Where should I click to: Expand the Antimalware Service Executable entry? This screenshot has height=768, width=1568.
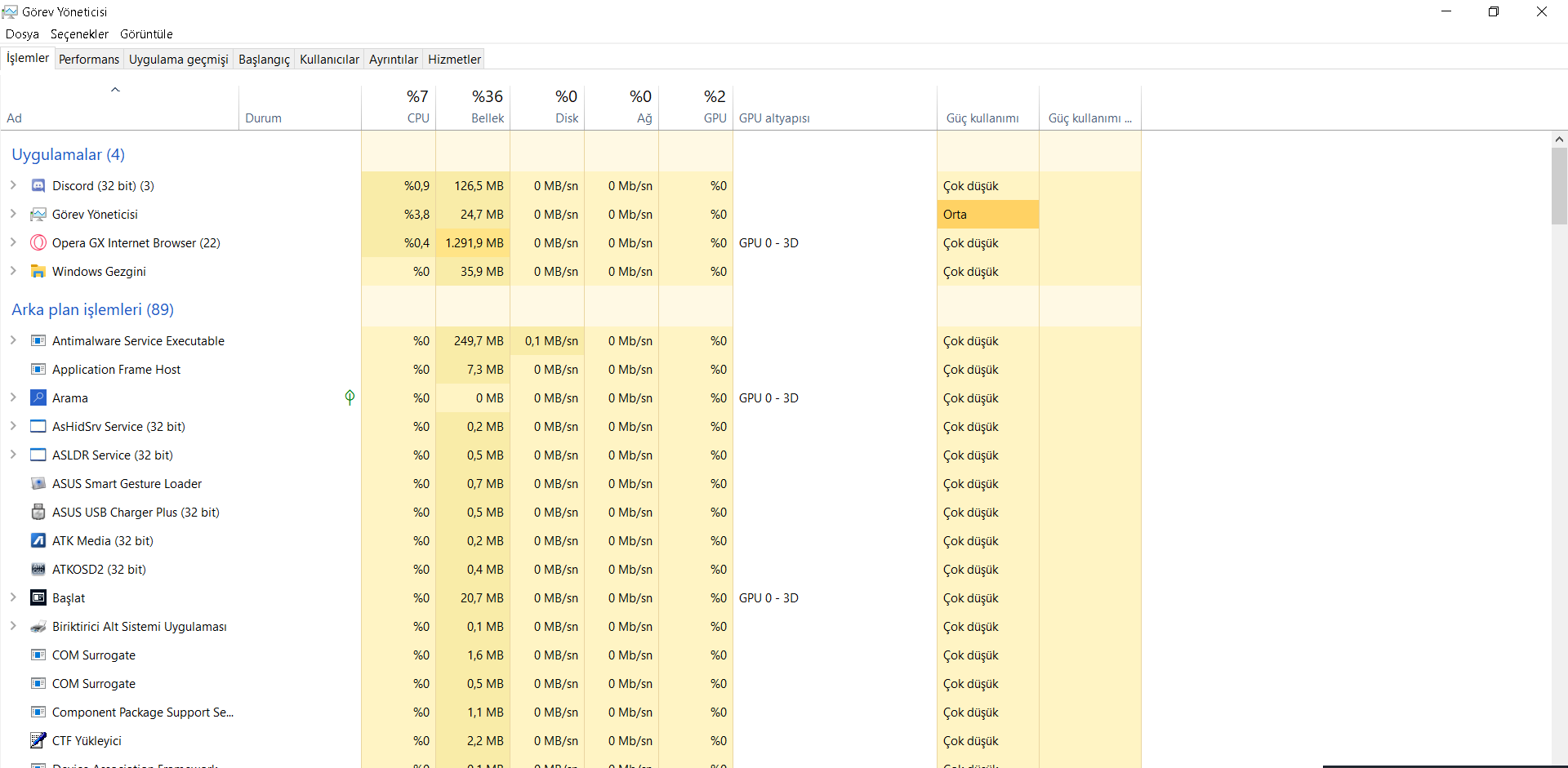point(13,341)
